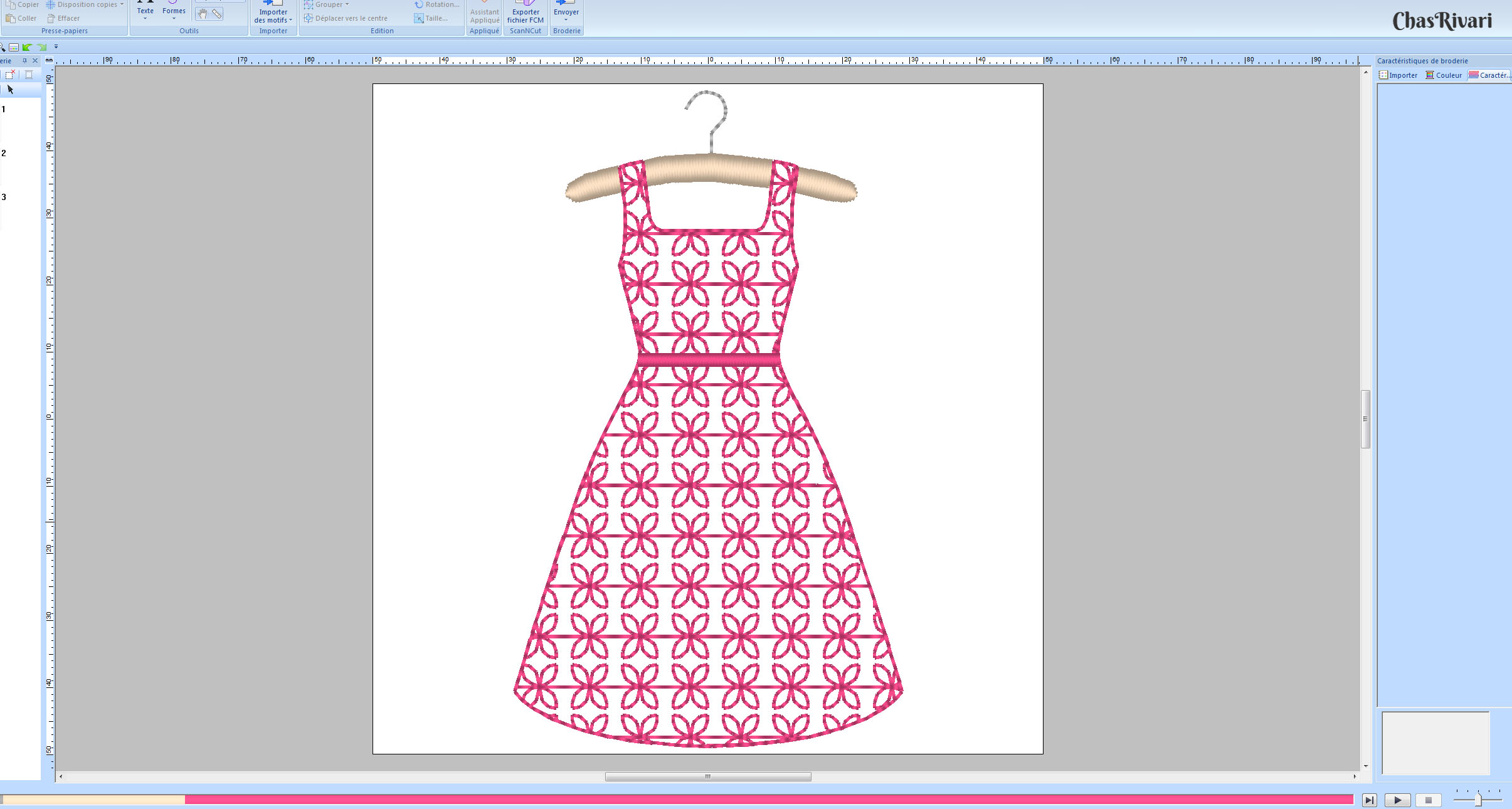Click the Copier clipboard command
The height and width of the screenshot is (809, 1512).
click(22, 4)
